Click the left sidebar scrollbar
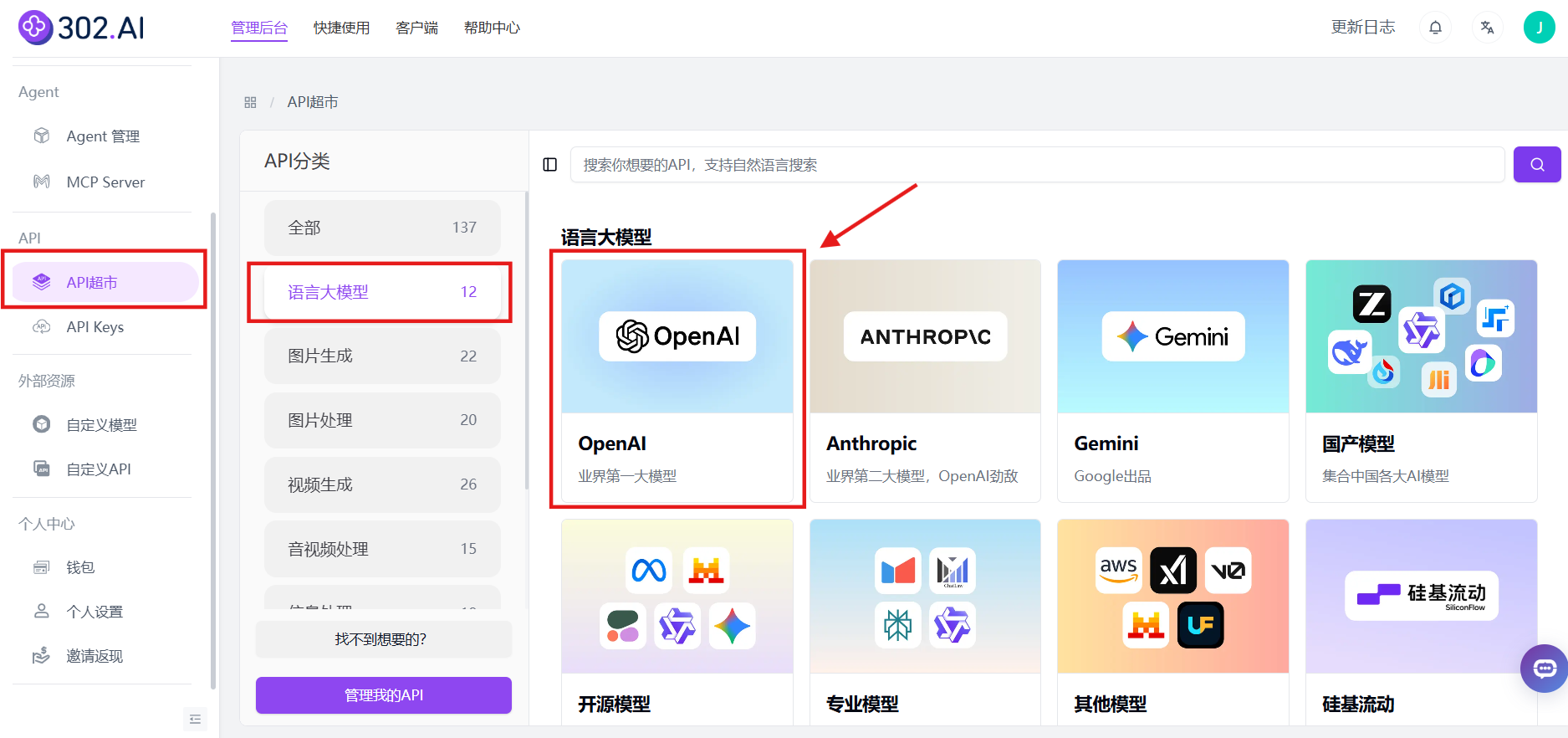Viewport: 1568px width, 738px height. click(213, 450)
